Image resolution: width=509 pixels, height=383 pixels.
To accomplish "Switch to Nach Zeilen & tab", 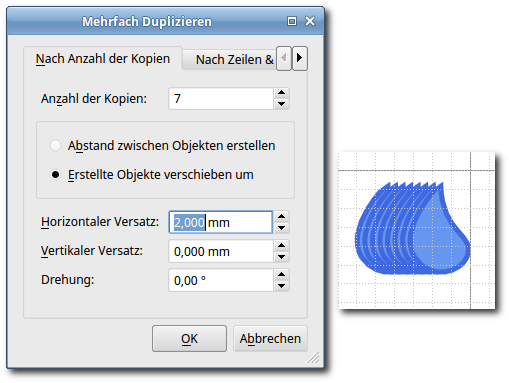I will pos(230,60).
